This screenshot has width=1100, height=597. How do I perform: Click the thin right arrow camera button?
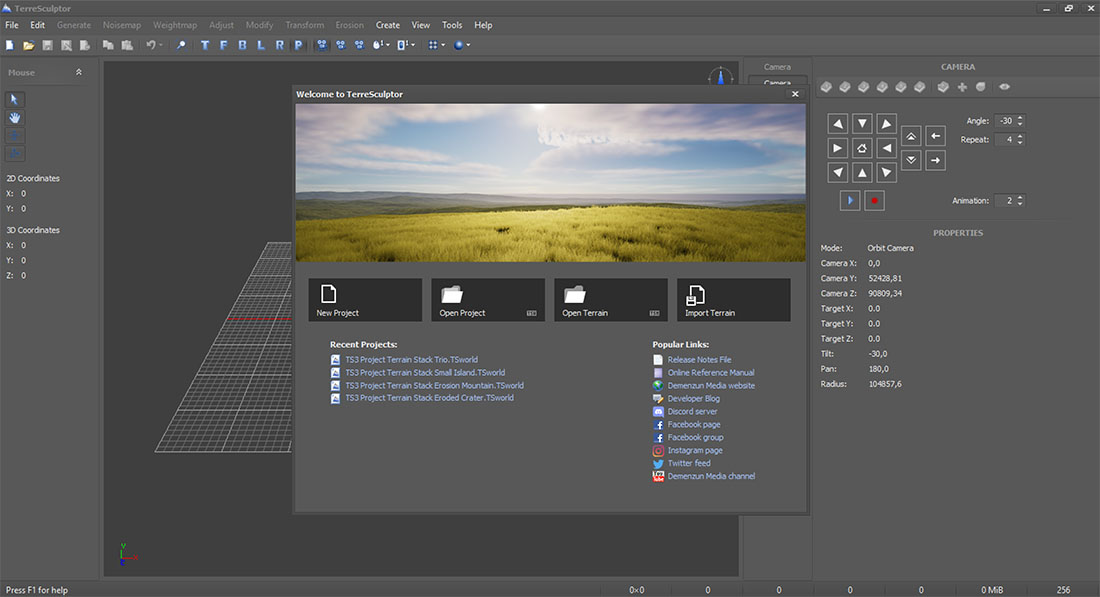[x=935, y=161]
